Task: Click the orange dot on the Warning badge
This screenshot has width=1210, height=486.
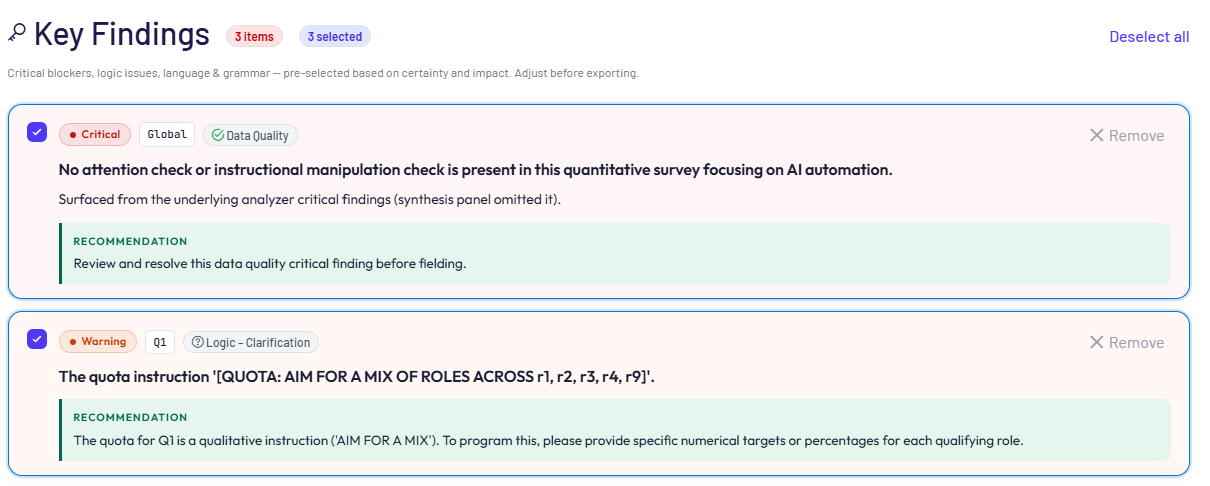Action: coord(74,342)
